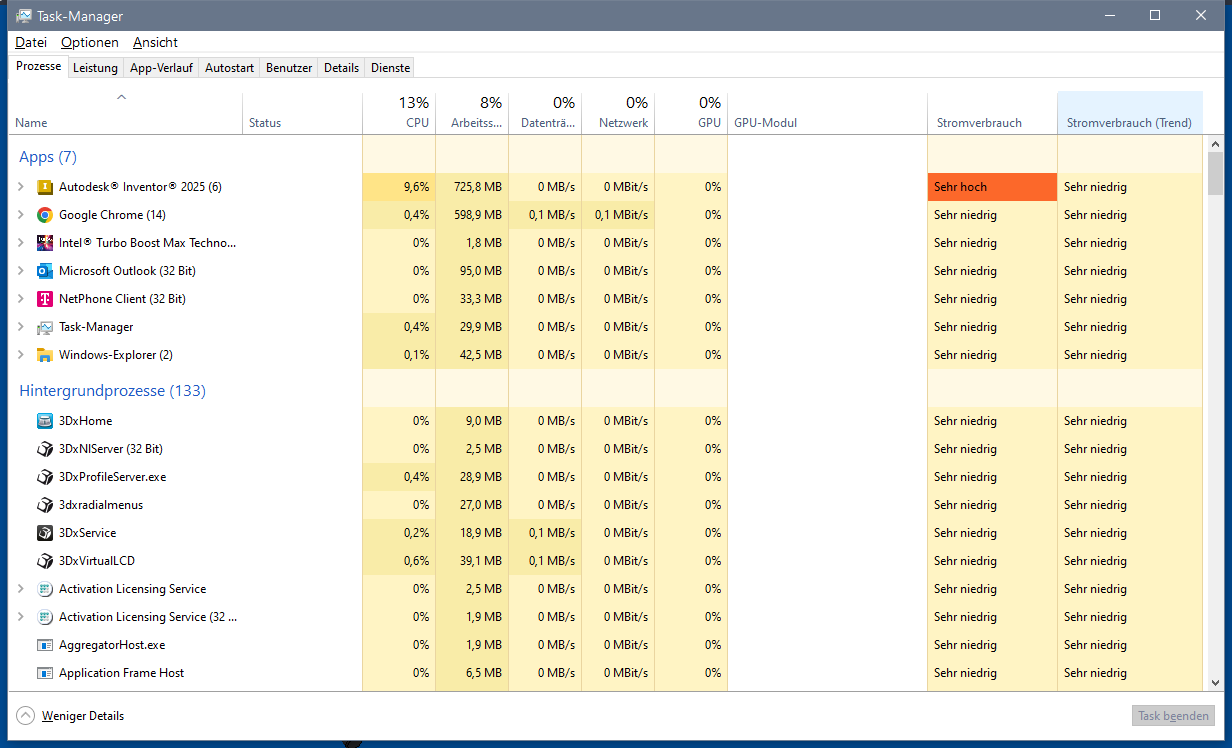Click the vertical scrollbar thumb

coord(1215,173)
